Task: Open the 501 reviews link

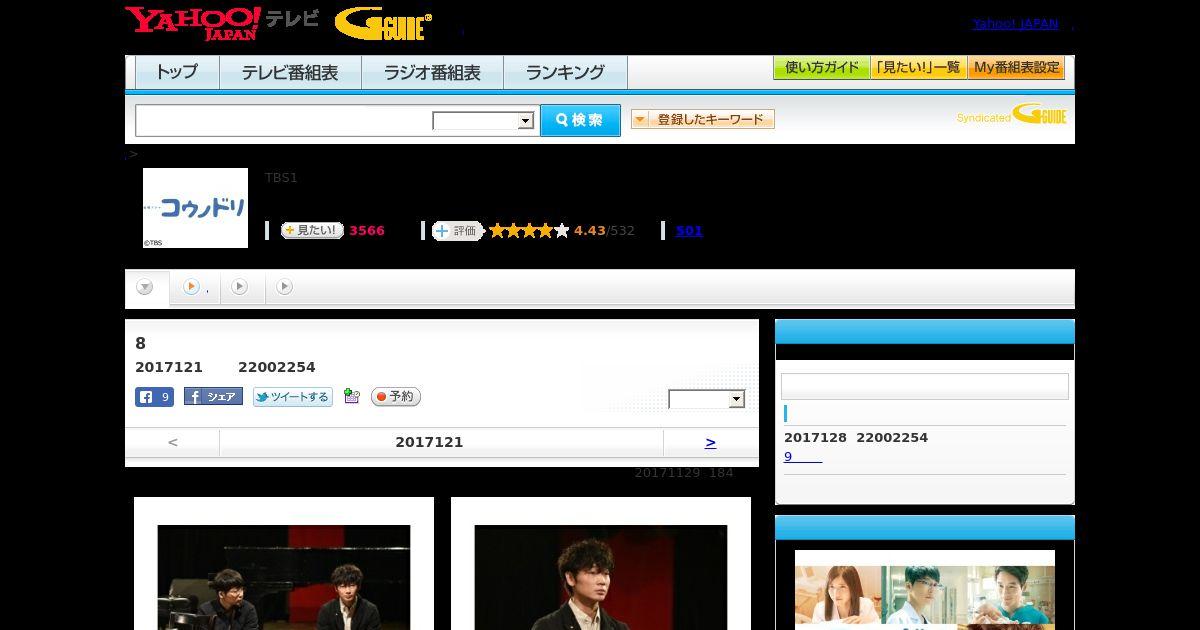Action: [689, 230]
